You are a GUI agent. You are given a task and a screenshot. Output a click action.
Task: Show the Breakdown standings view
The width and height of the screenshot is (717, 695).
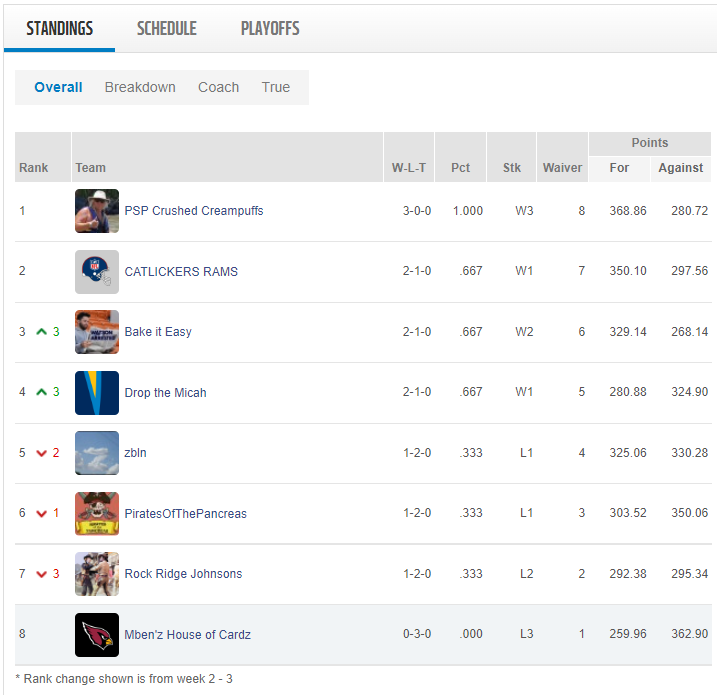pos(140,87)
